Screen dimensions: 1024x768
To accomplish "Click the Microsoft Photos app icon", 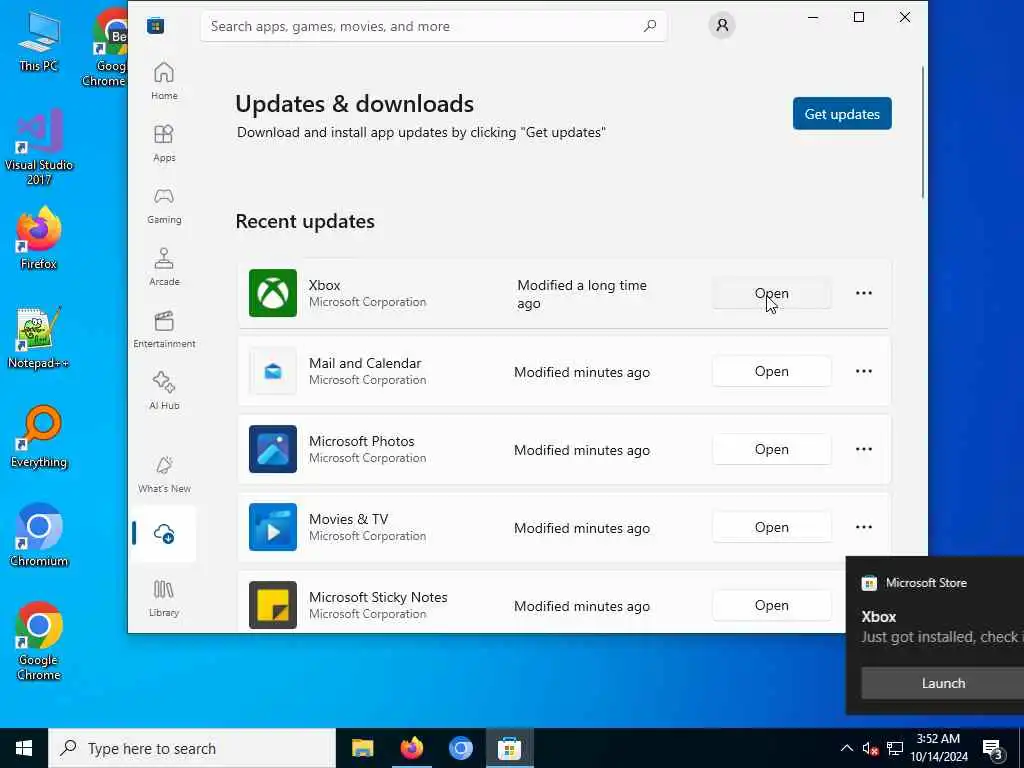I will 273,449.
